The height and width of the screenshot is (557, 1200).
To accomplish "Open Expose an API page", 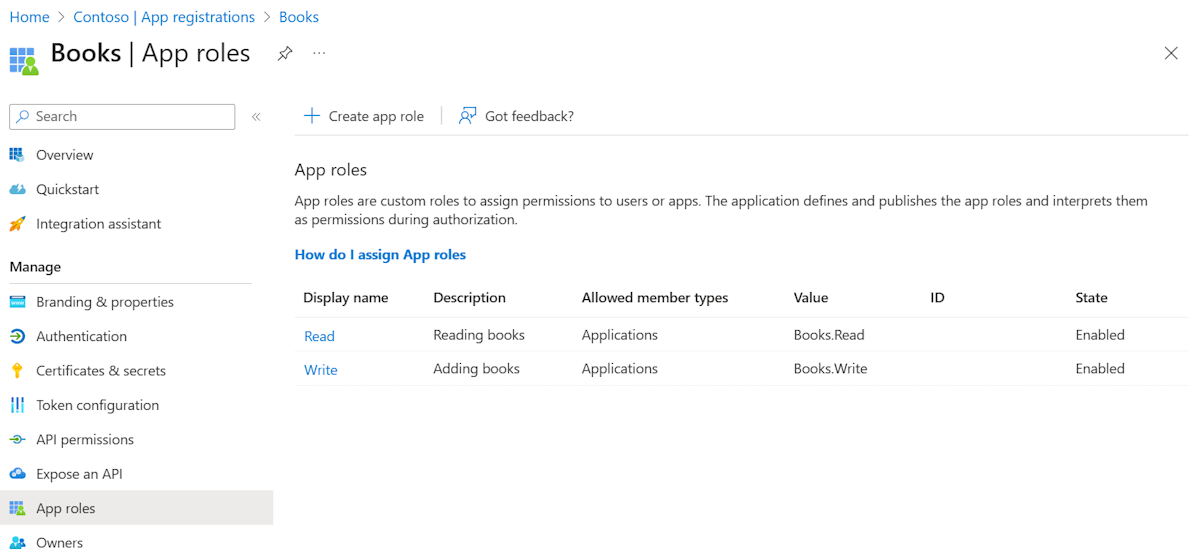I will [x=79, y=474].
